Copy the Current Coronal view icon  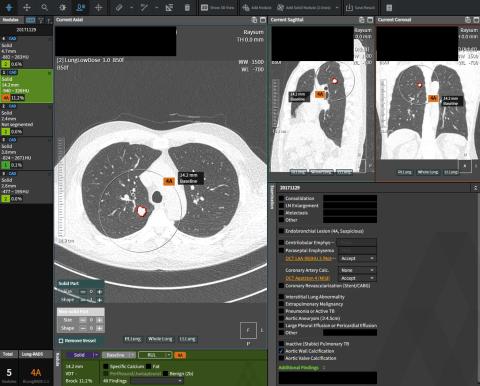468,20
